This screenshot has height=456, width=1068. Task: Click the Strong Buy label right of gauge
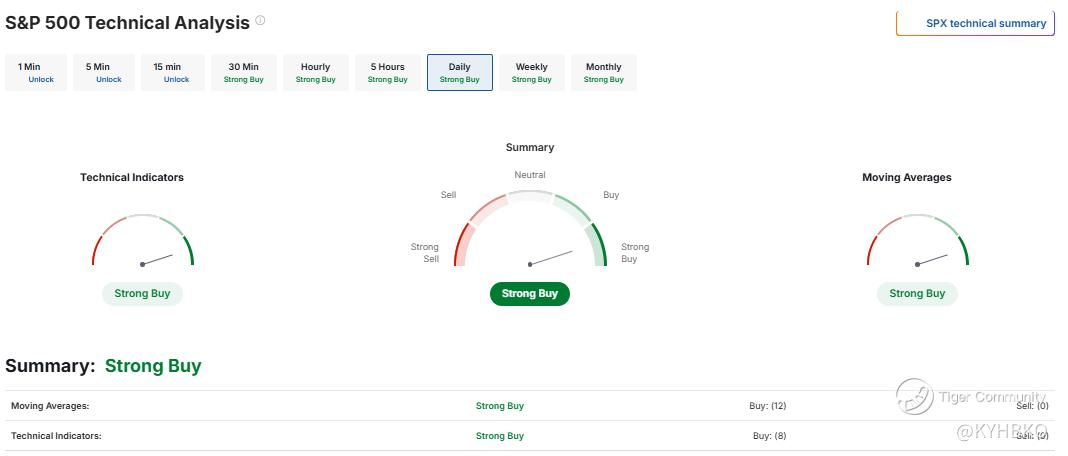click(x=635, y=253)
